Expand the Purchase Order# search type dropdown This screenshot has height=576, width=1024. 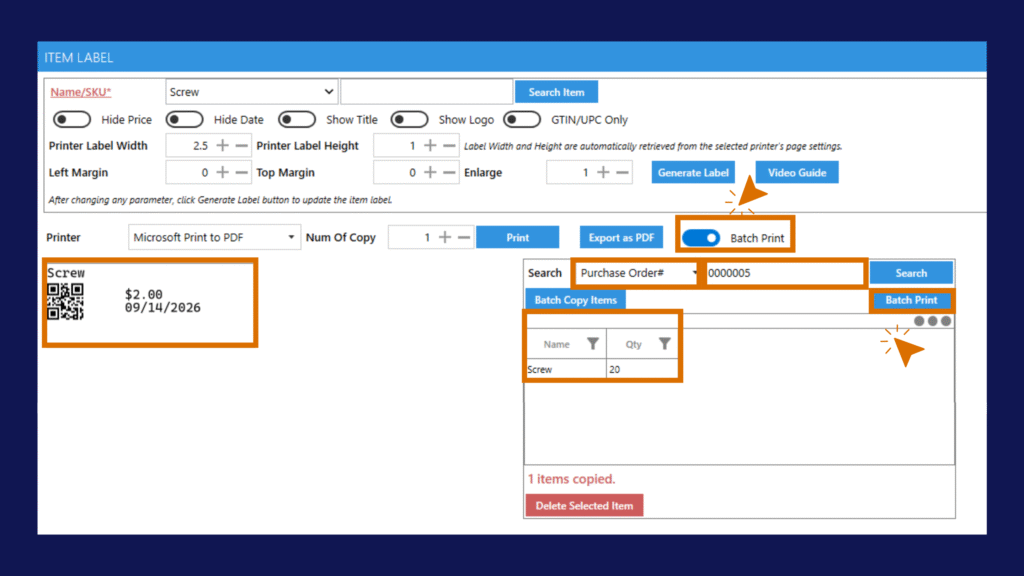pyautogui.click(x=637, y=273)
